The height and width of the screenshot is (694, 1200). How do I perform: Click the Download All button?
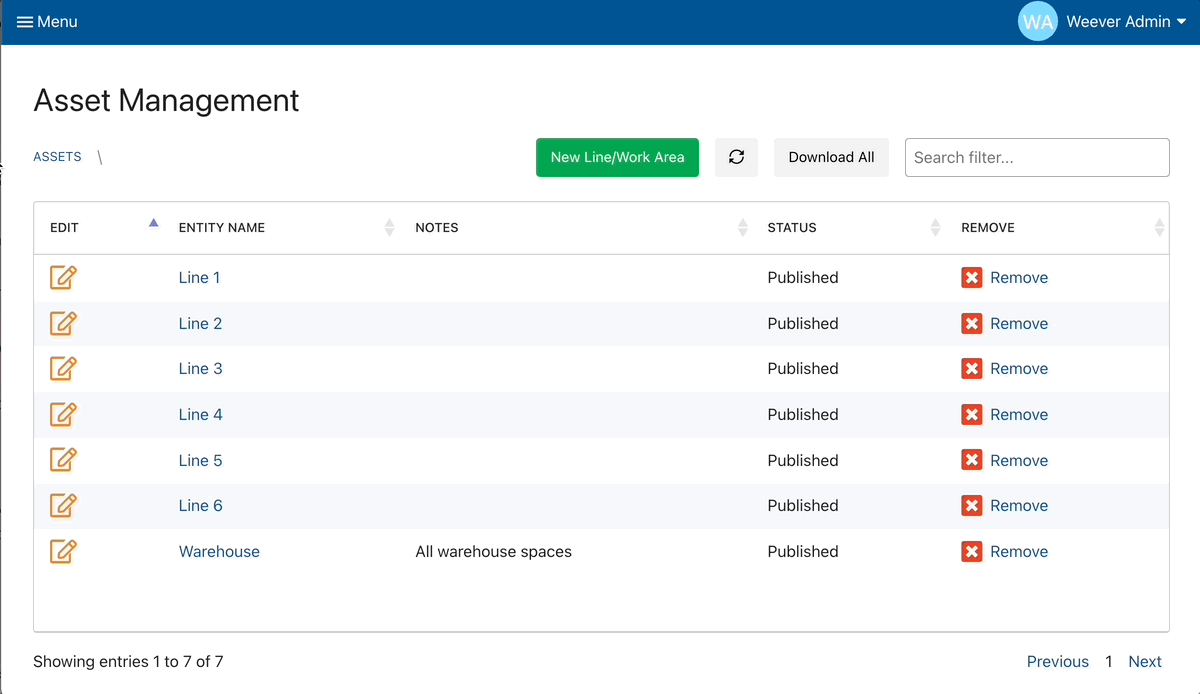click(831, 157)
